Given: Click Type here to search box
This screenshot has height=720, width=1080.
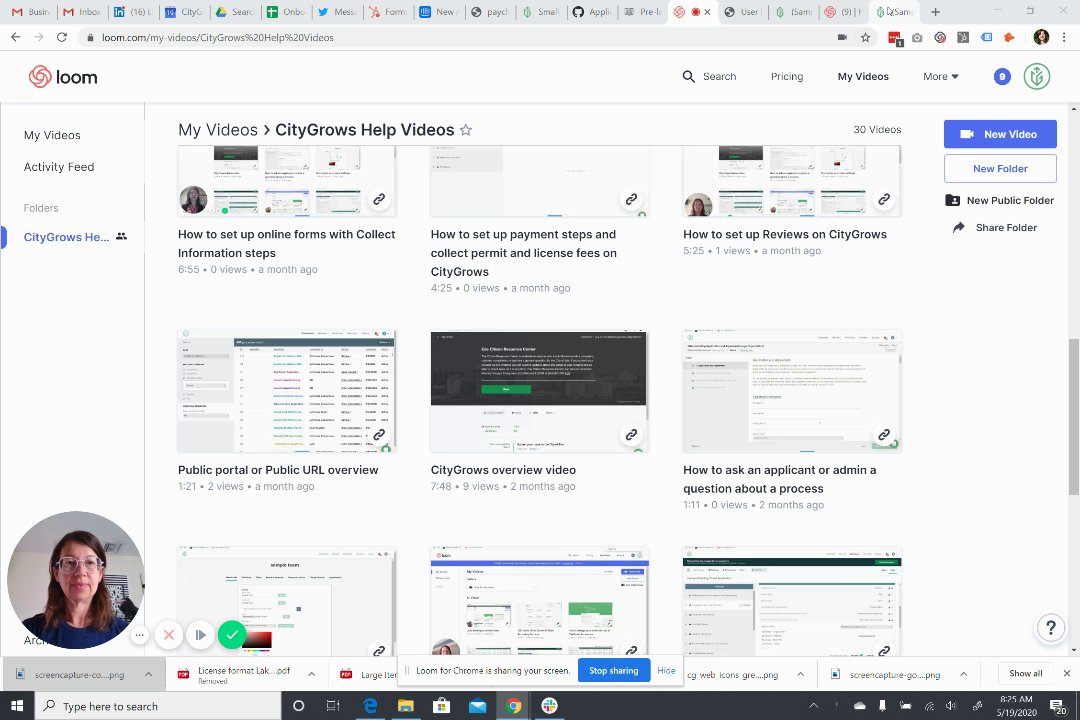Looking at the screenshot, I should point(158,706).
